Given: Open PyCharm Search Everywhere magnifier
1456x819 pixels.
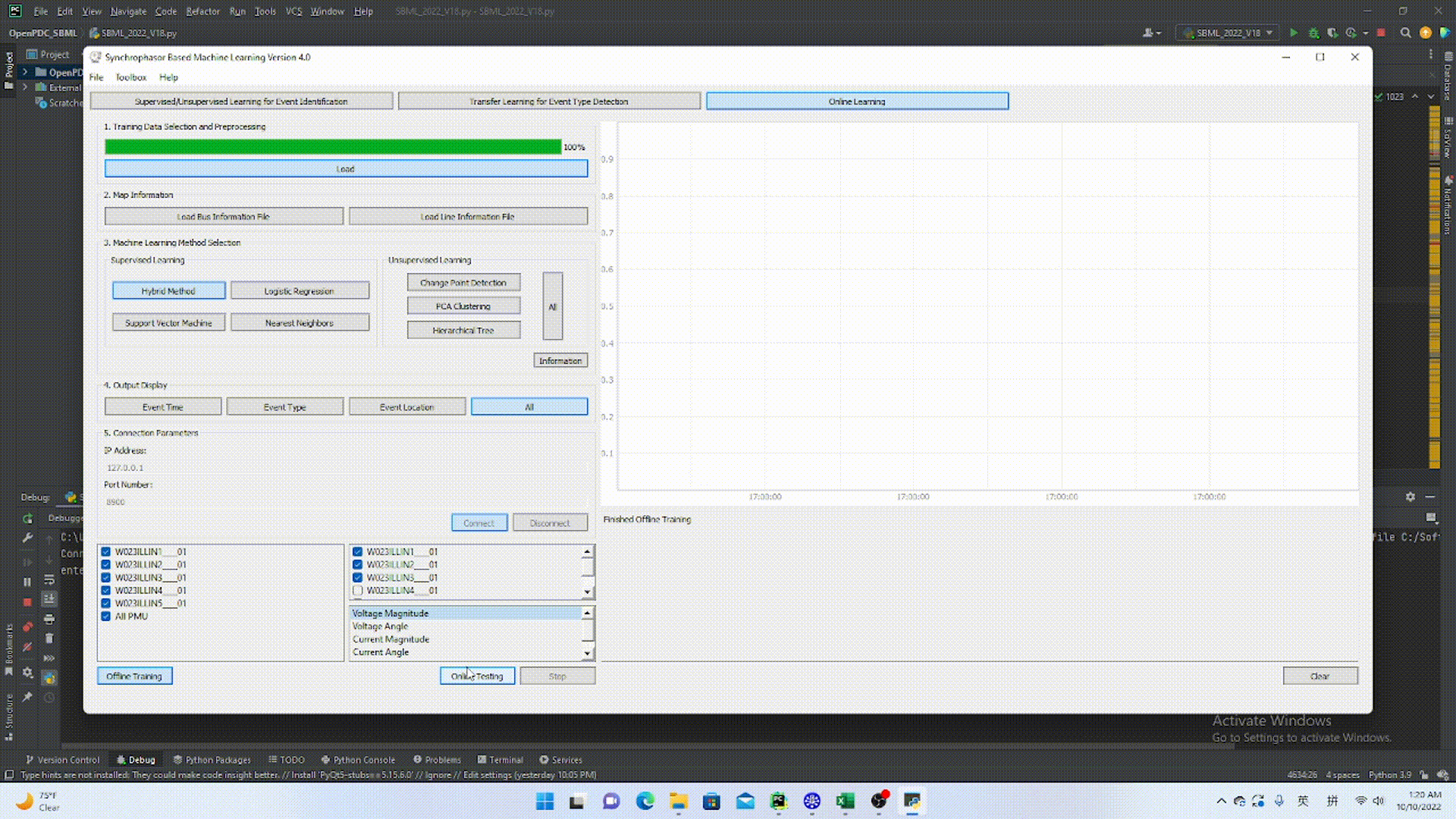Looking at the screenshot, I should coord(1405,33).
